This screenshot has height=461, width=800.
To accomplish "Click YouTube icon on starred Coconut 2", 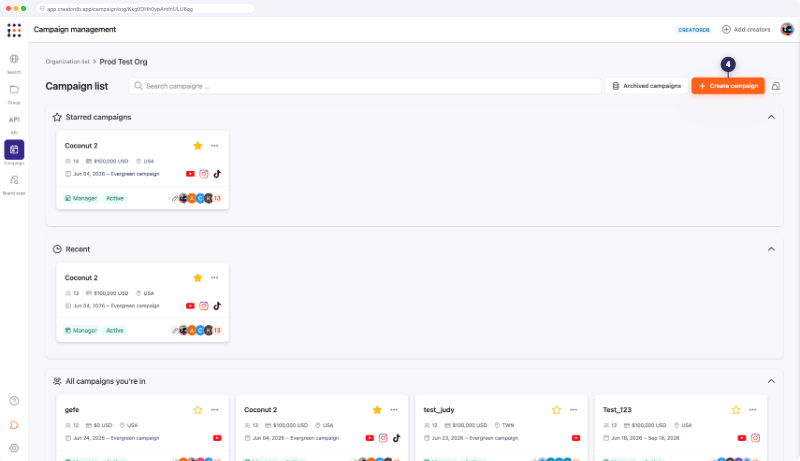I will pyautogui.click(x=190, y=174).
